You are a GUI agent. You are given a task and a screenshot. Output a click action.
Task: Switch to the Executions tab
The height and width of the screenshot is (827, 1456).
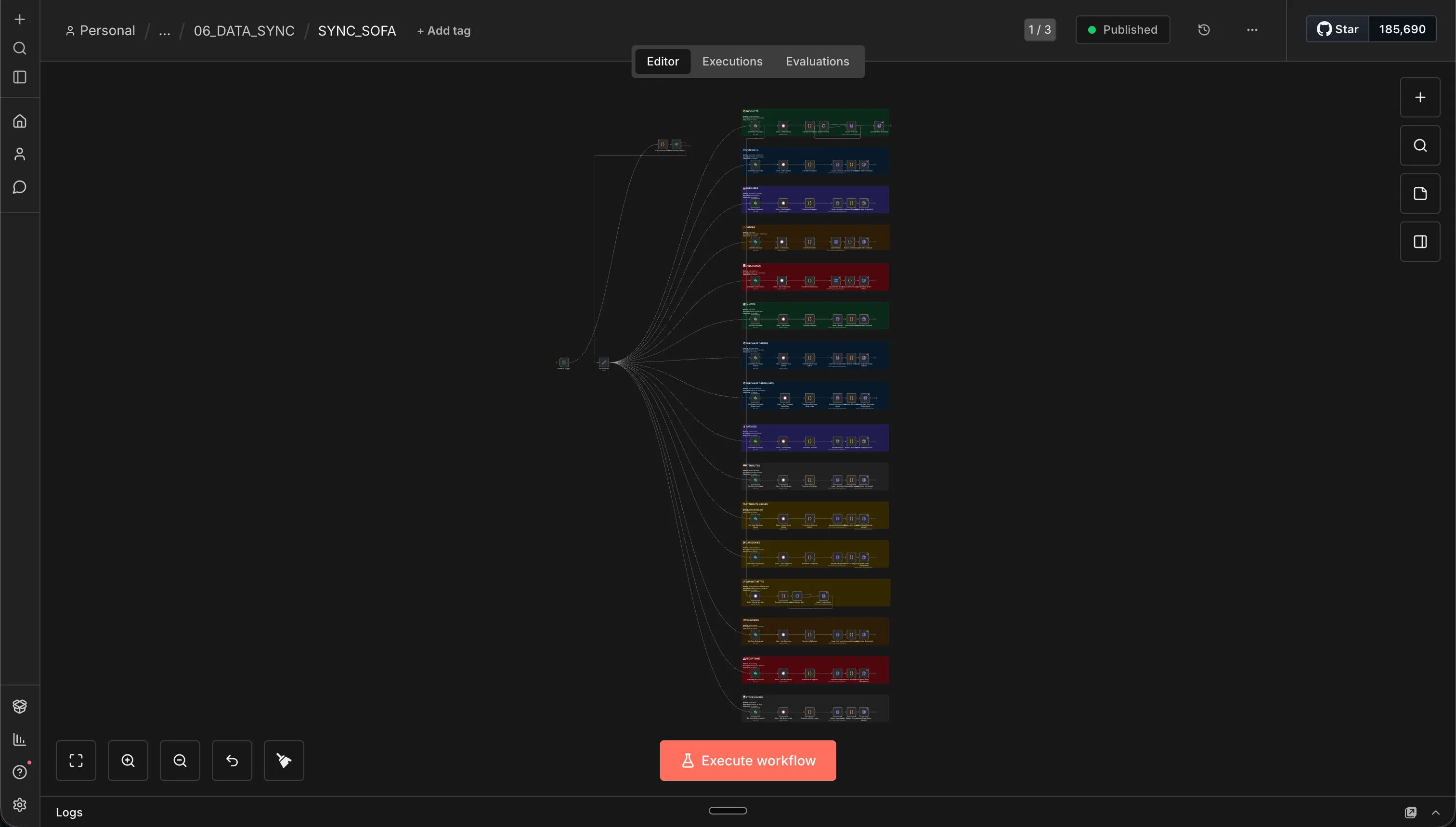[x=732, y=61]
